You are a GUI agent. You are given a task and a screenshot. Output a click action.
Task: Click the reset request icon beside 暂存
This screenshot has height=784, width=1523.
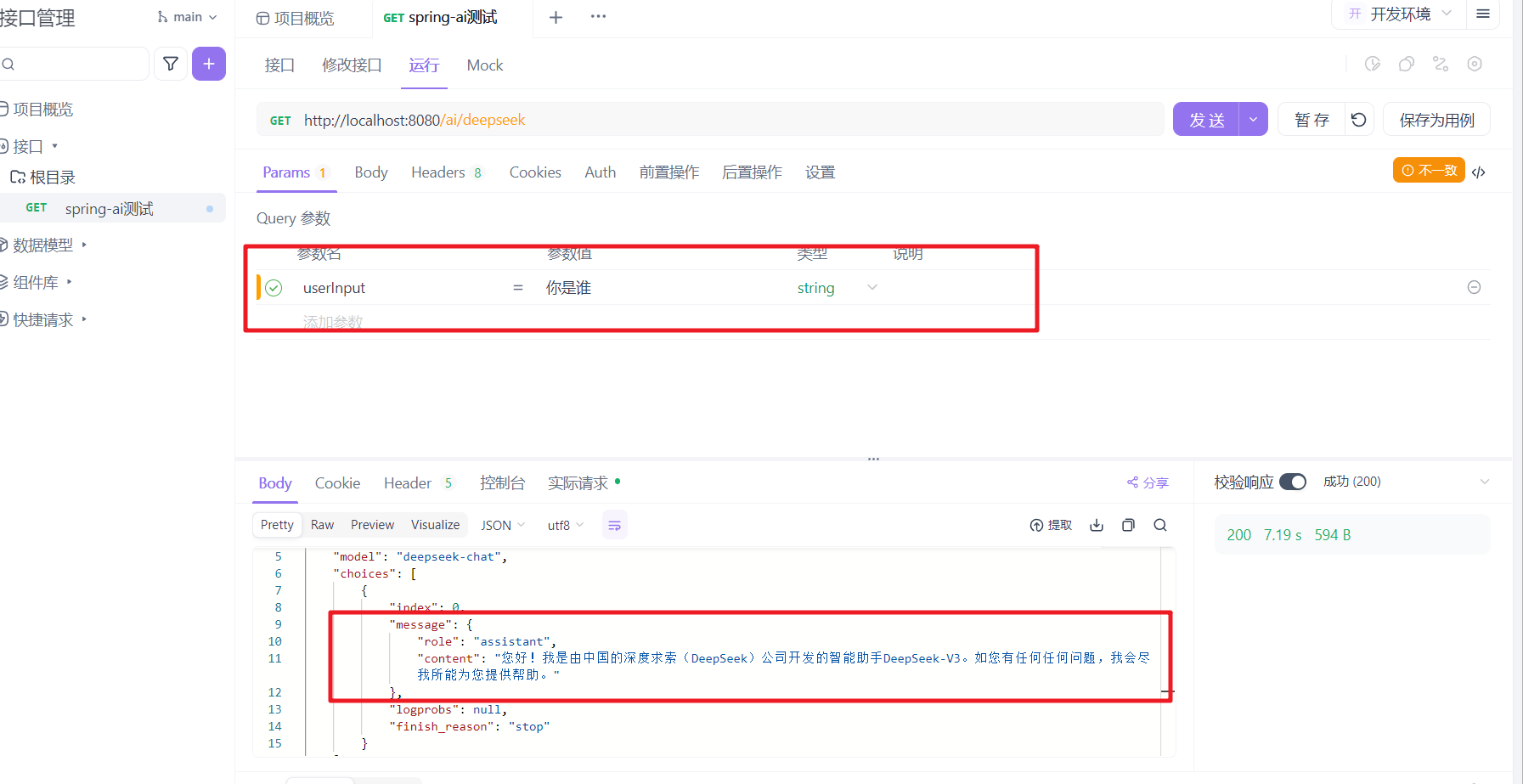point(1359,120)
